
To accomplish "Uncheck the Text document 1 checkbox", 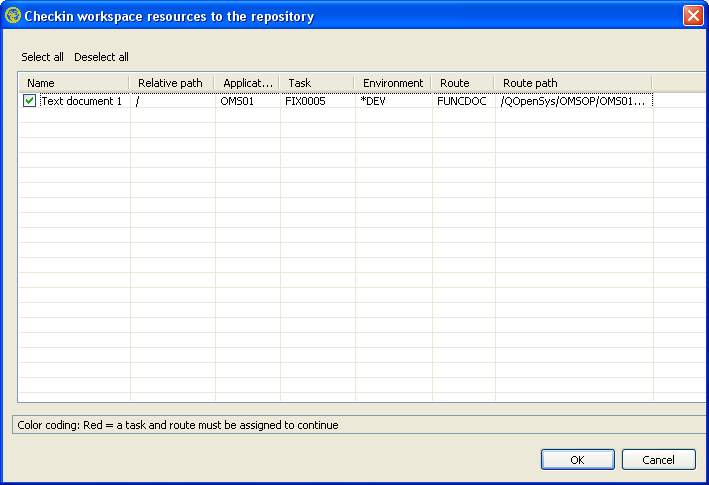I will point(29,101).
